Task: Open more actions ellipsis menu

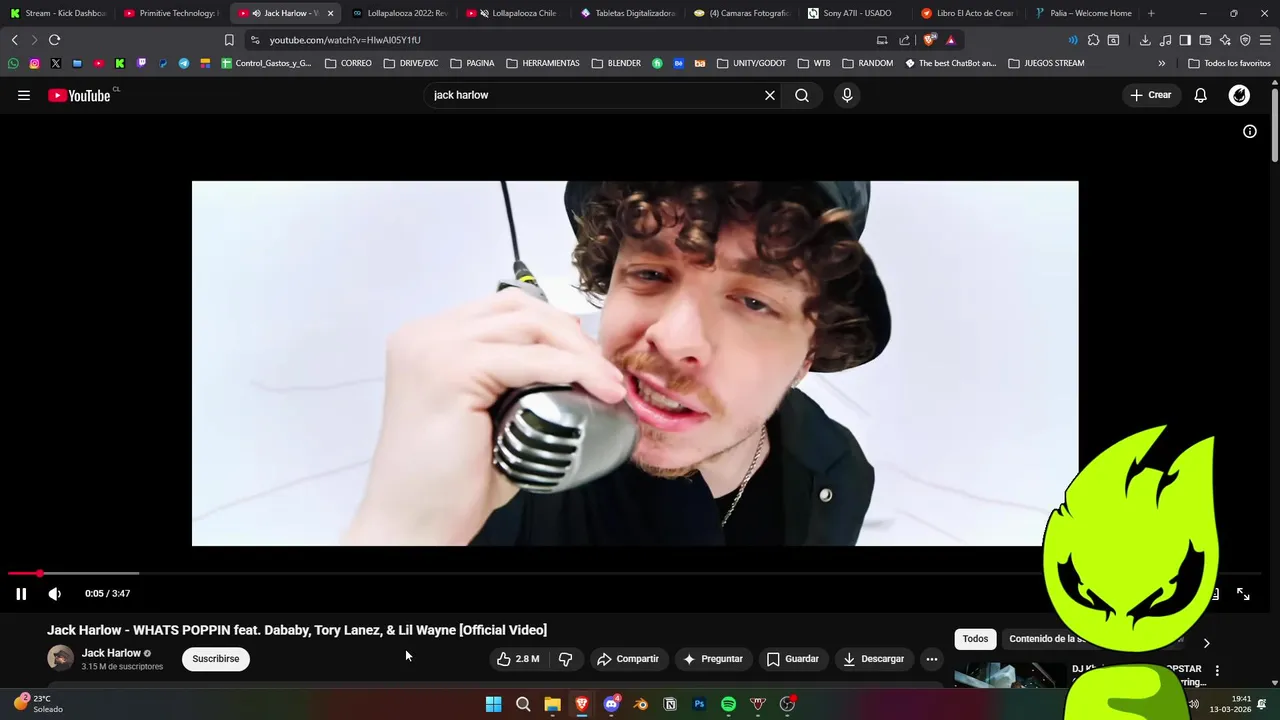Action: pyautogui.click(x=931, y=659)
